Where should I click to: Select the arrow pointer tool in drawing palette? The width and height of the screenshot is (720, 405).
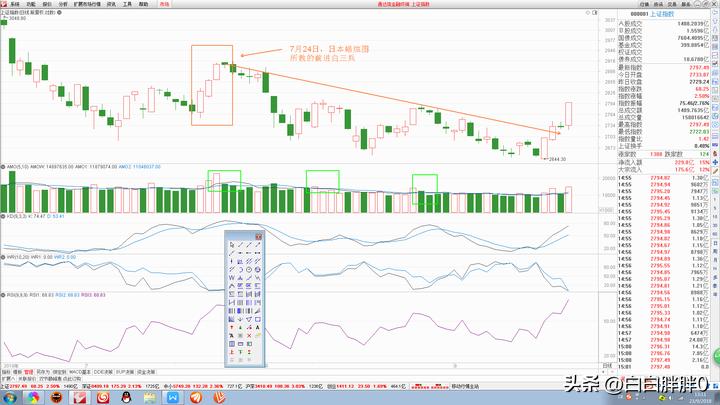click(232, 244)
